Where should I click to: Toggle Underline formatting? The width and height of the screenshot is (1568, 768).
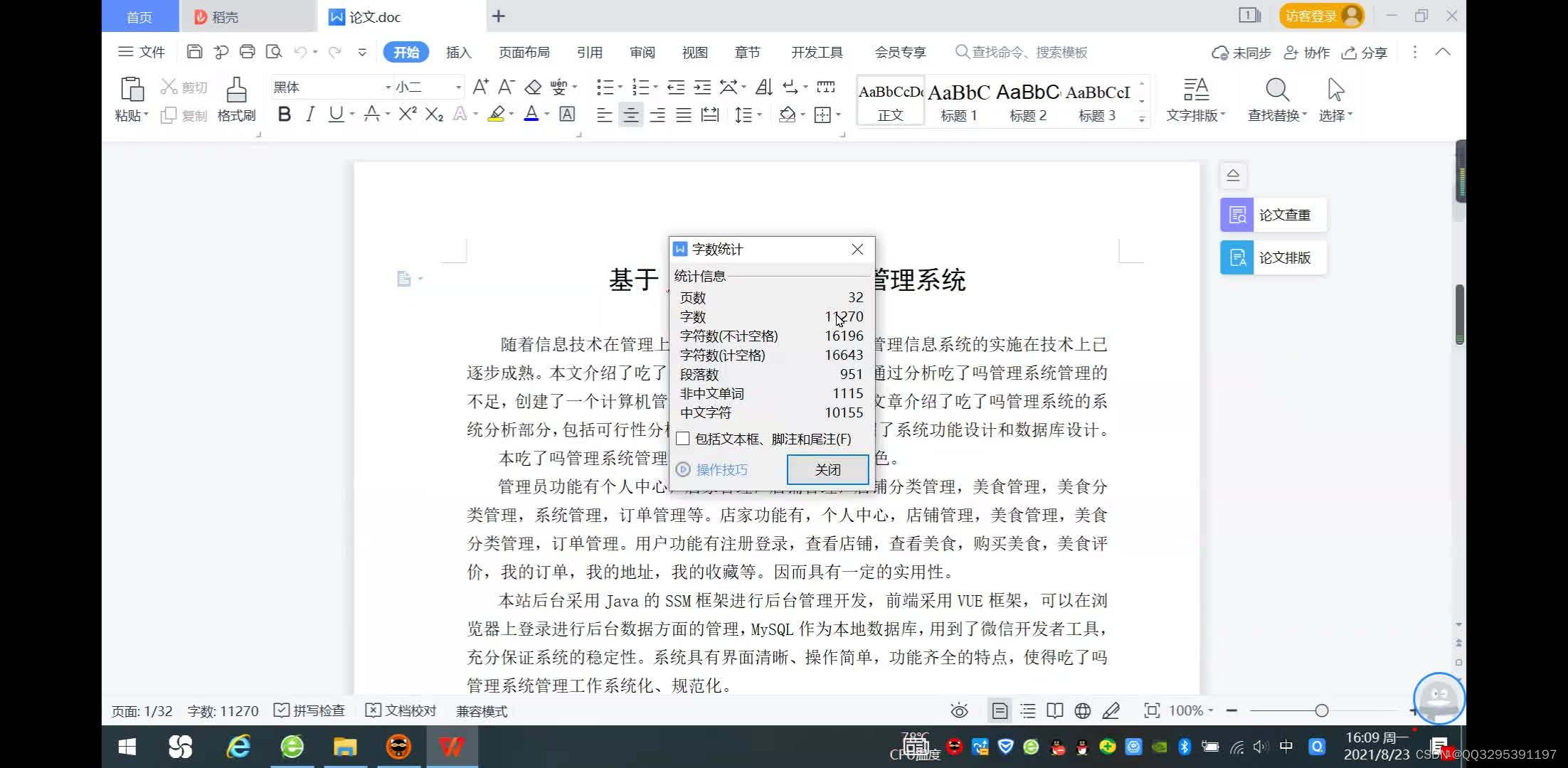pyautogui.click(x=336, y=114)
